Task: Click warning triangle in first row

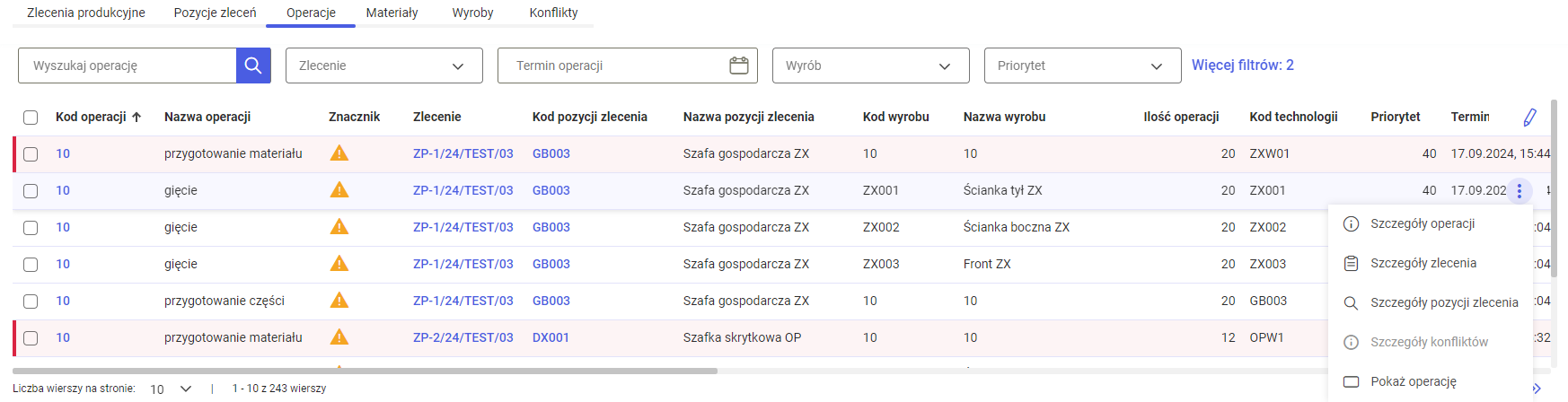Action: (x=339, y=153)
